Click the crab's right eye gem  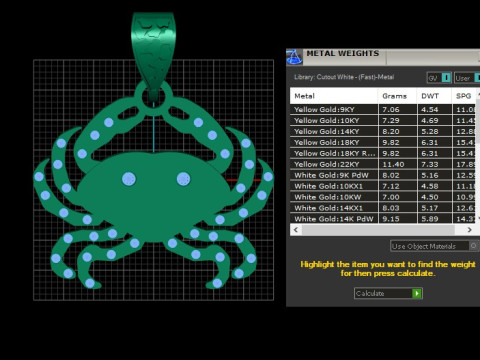183,179
